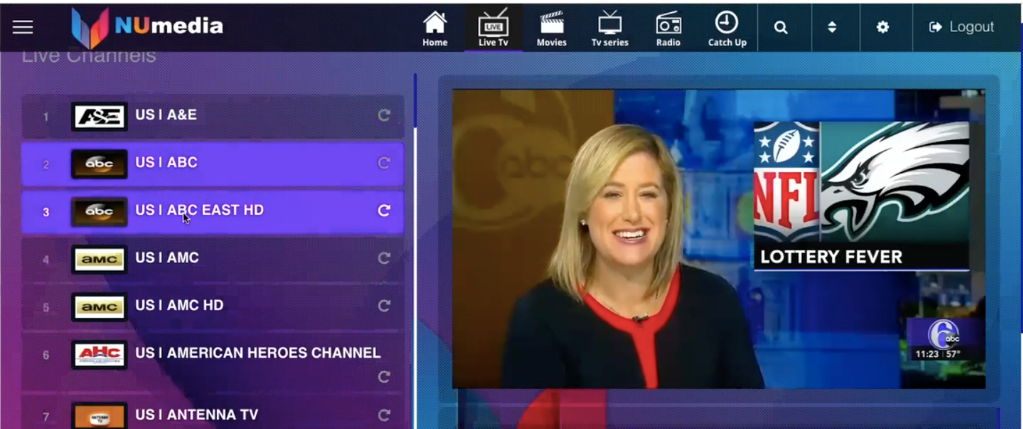Open the Movies section
1023x429 pixels.
point(551,29)
